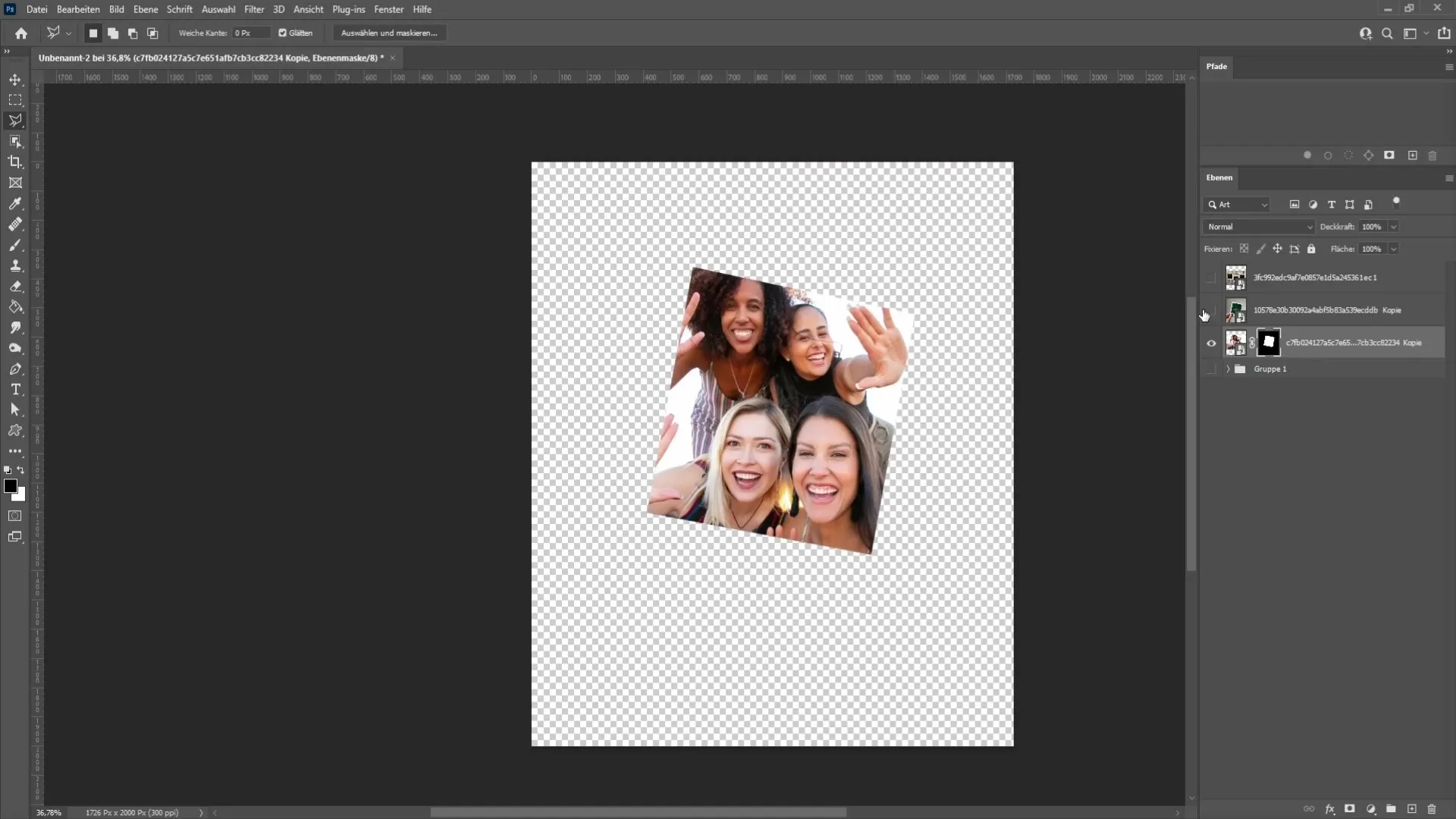
Task: Show the Gruppe 1 group
Action: tap(1211, 369)
